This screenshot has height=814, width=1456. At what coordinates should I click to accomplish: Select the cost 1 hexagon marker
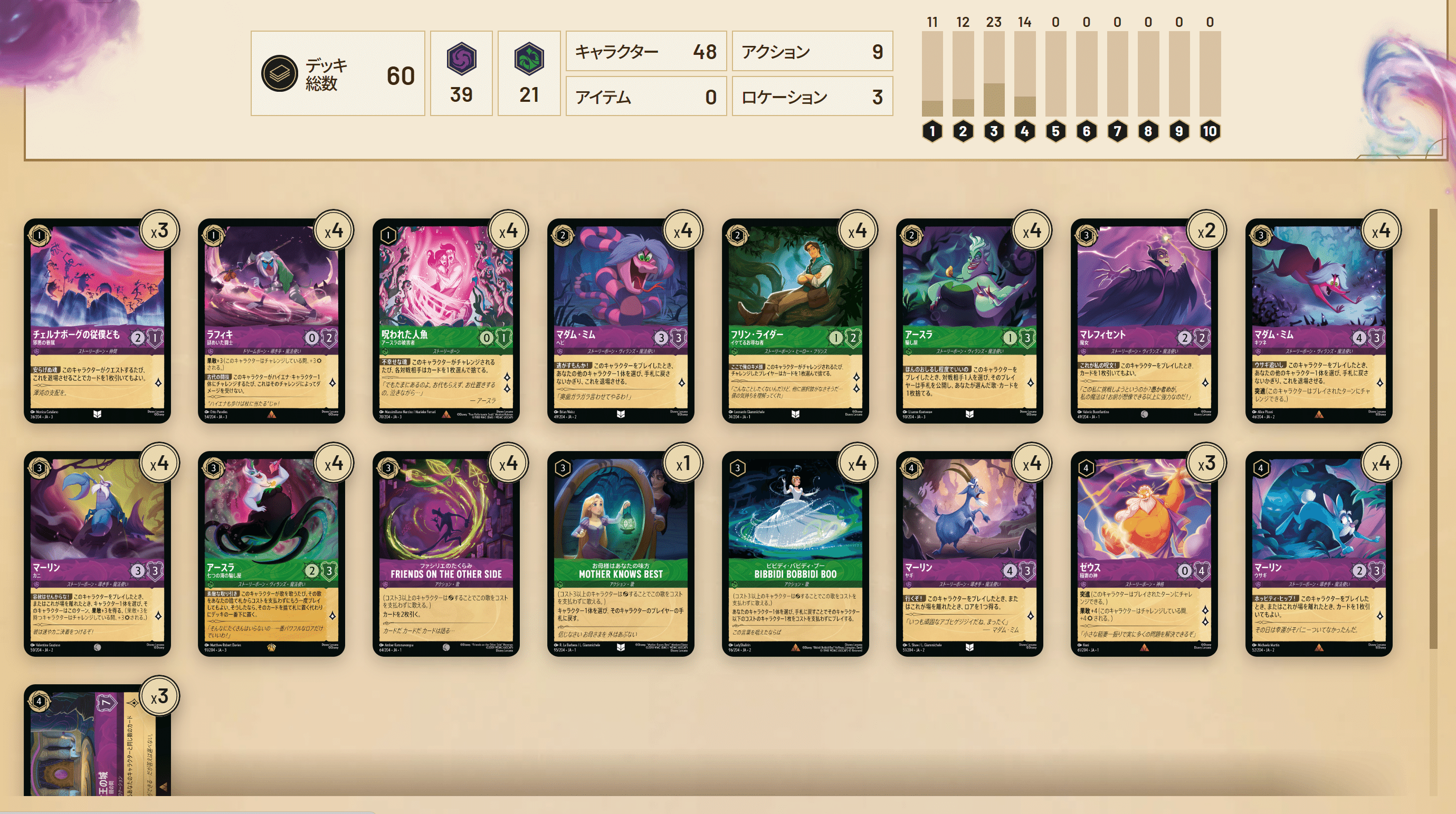932,131
